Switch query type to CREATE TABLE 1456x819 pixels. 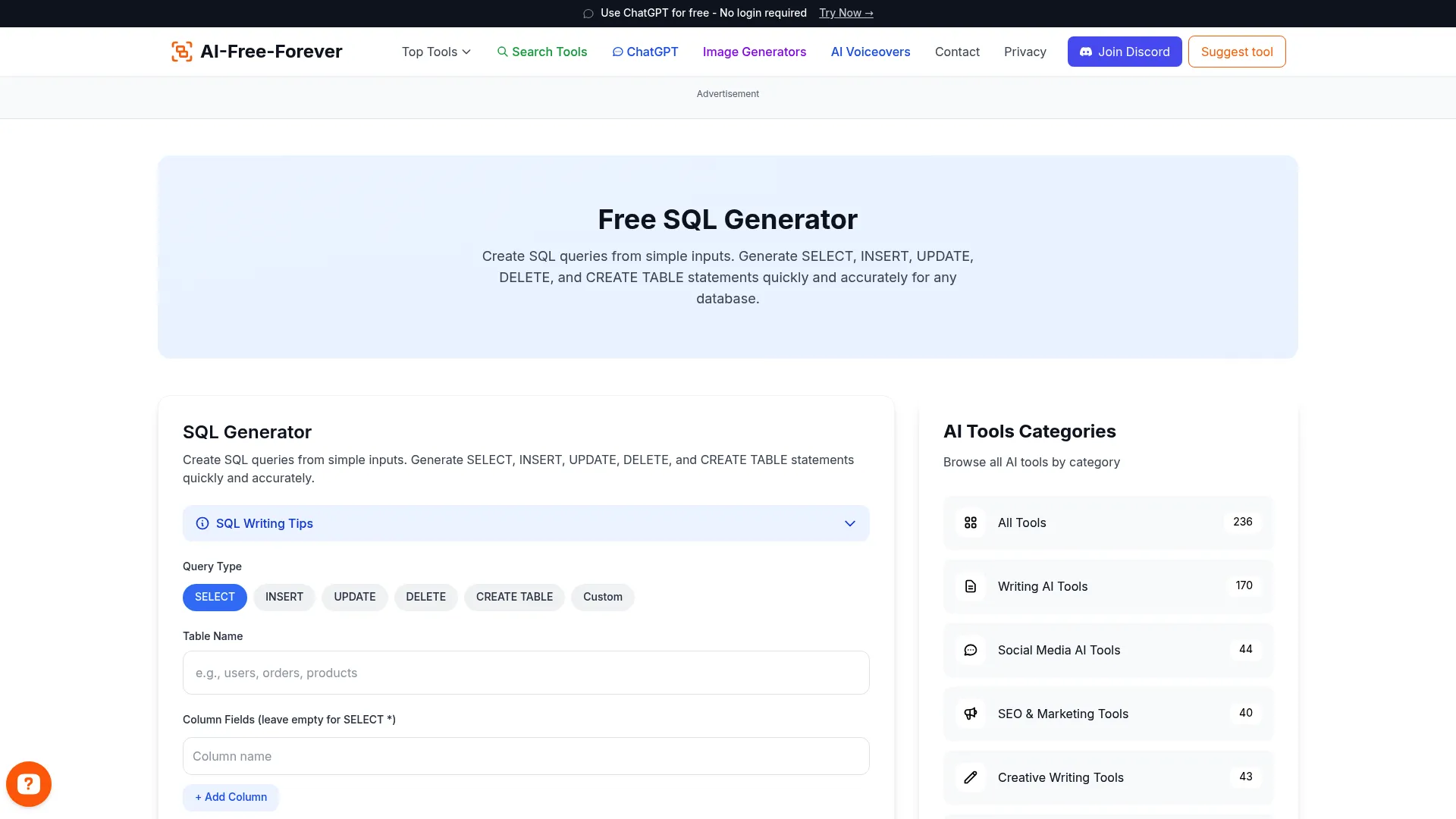[514, 597]
